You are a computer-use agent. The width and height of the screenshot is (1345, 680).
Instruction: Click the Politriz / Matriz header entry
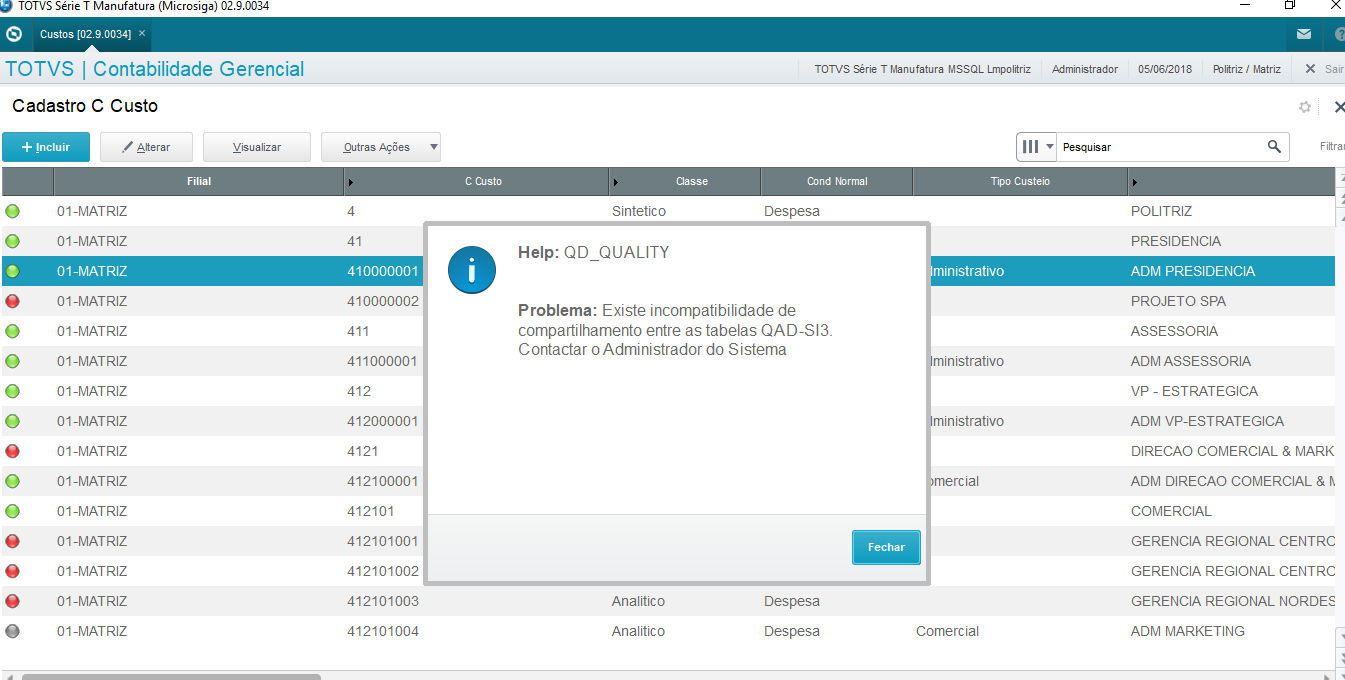click(x=1246, y=69)
